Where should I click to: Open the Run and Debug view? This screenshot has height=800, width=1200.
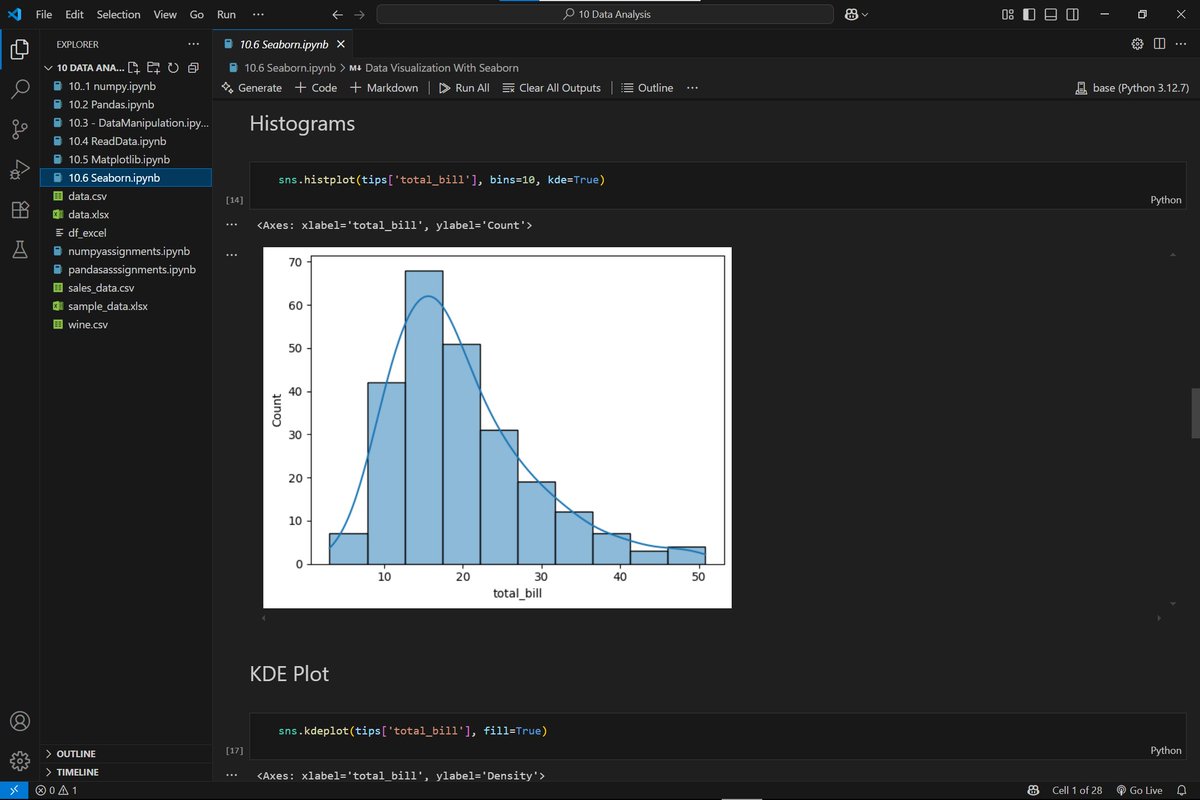click(19, 169)
